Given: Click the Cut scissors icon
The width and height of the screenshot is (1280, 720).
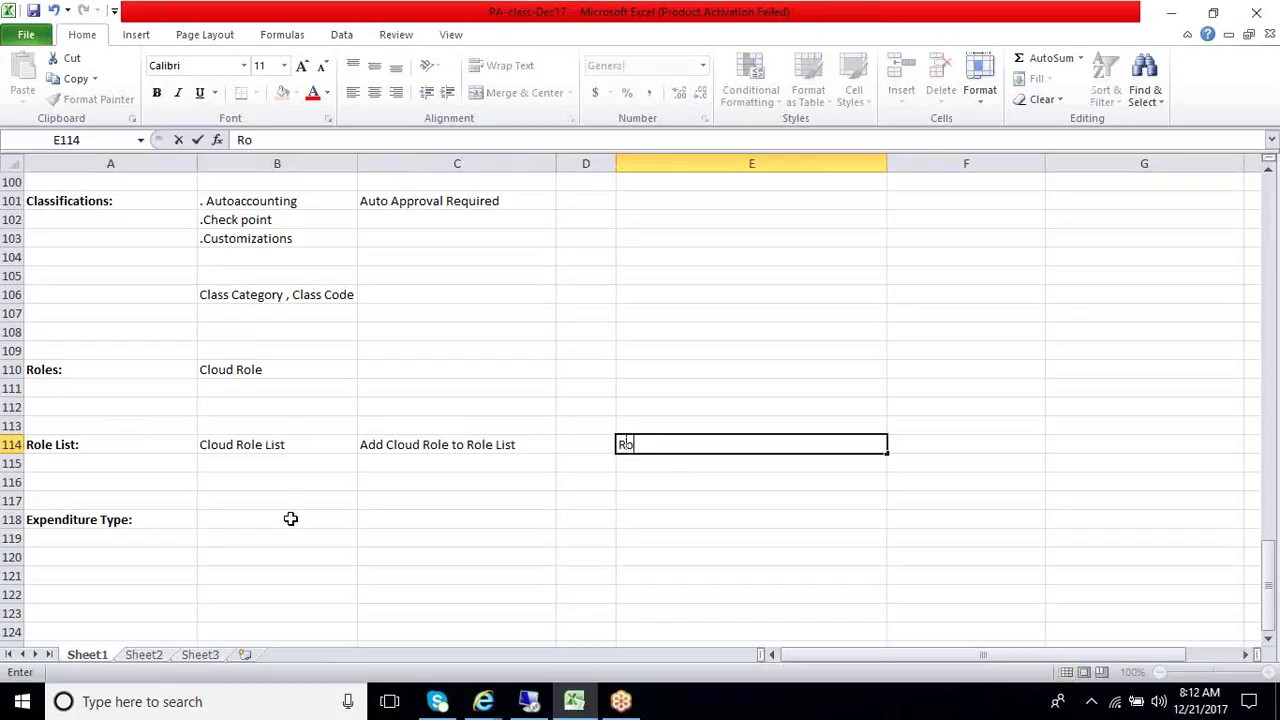Looking at the screenshot, I should pos(54,58).
